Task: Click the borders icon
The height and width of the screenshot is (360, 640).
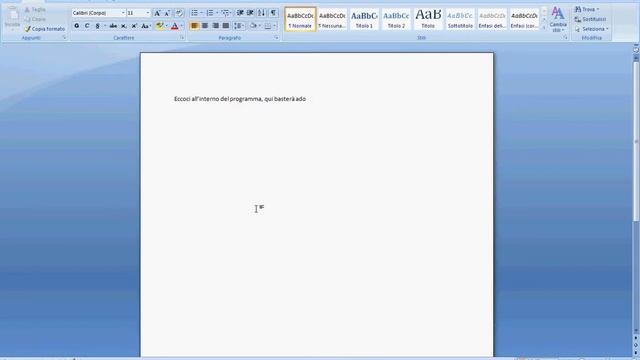Action: [268, 26]
